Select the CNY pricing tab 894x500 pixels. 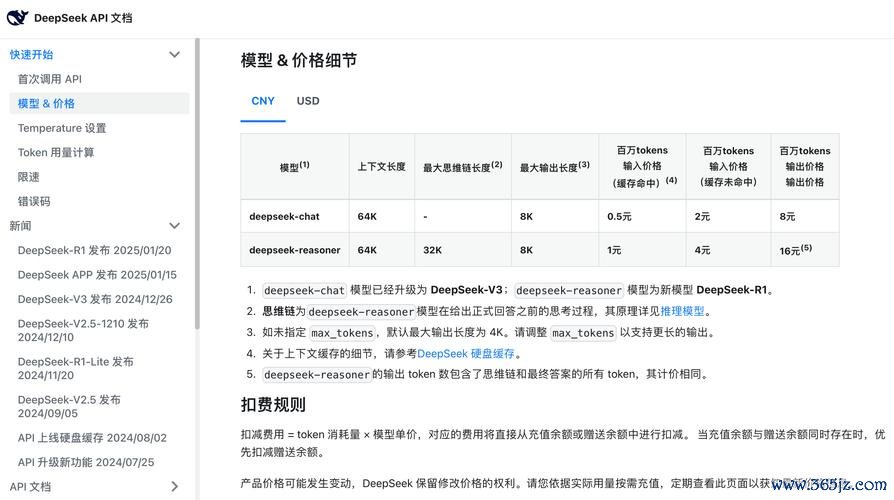(263, 101)
